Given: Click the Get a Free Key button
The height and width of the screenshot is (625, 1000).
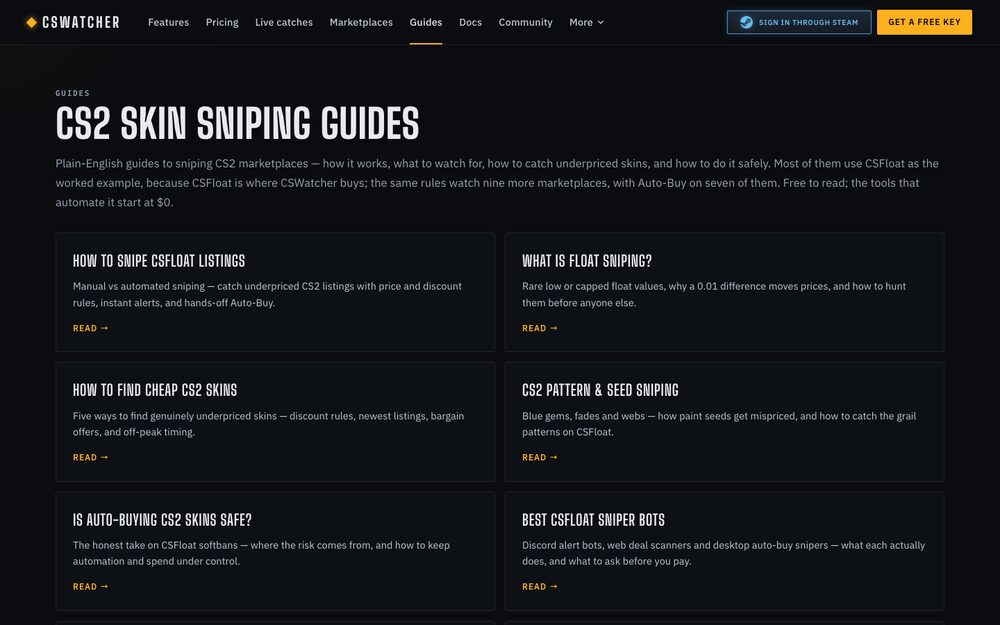Looking at the screenshot, I should 924,22.
